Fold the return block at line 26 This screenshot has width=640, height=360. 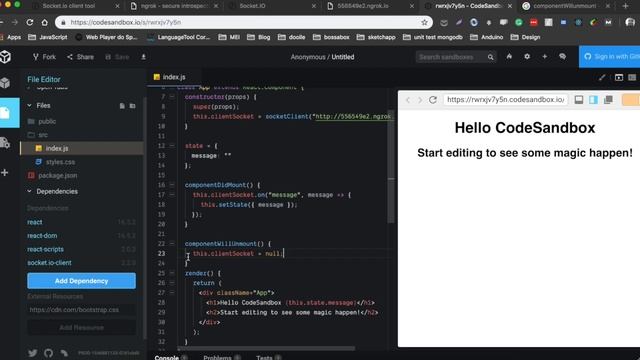172,283
